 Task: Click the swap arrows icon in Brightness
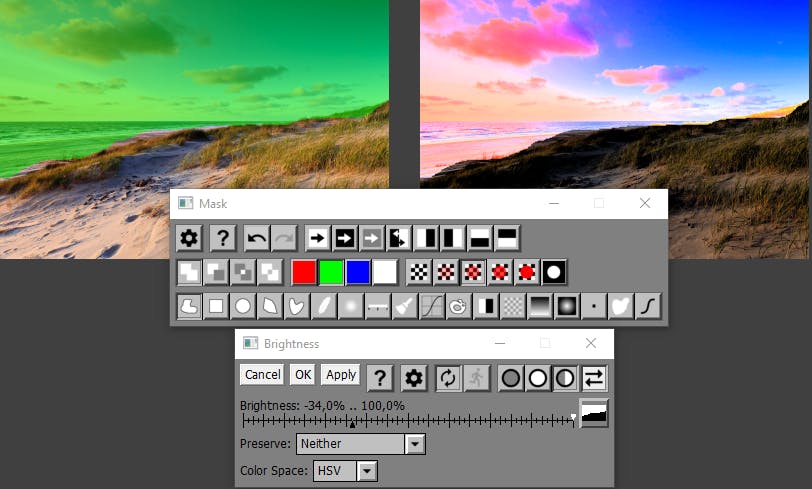(594, 378)
